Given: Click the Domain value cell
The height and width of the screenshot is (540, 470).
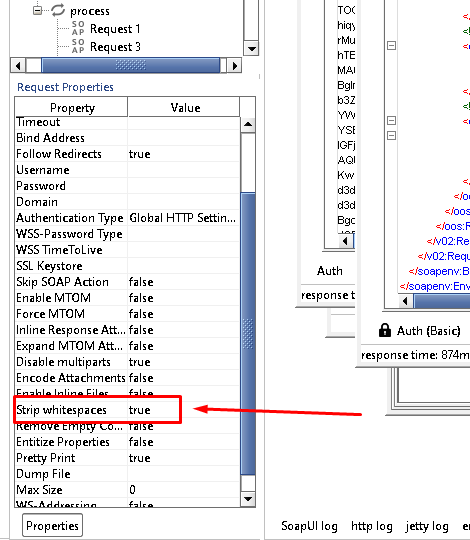Looking at the screenshot, I should tap(183, 202).
